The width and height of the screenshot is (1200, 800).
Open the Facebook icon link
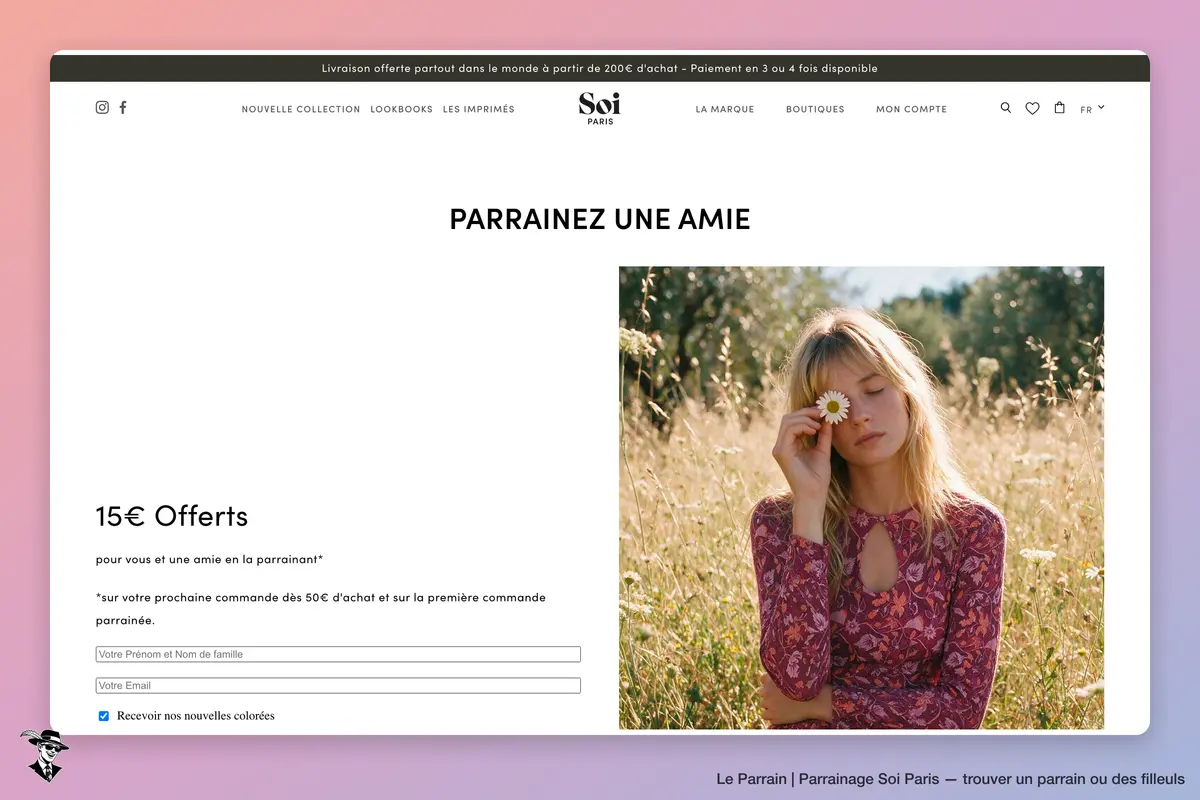point(123,108)
